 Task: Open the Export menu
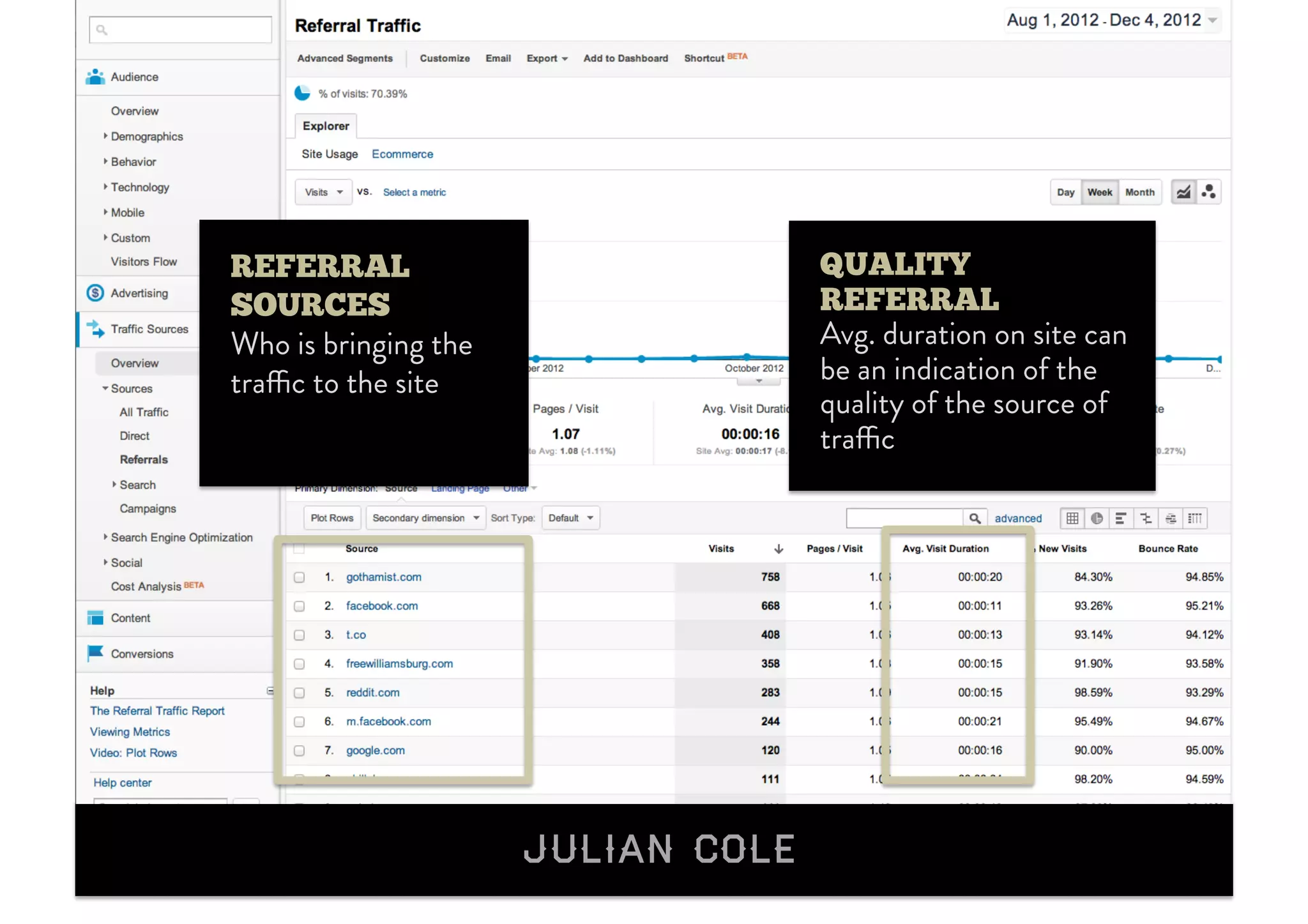pos(547,58)
